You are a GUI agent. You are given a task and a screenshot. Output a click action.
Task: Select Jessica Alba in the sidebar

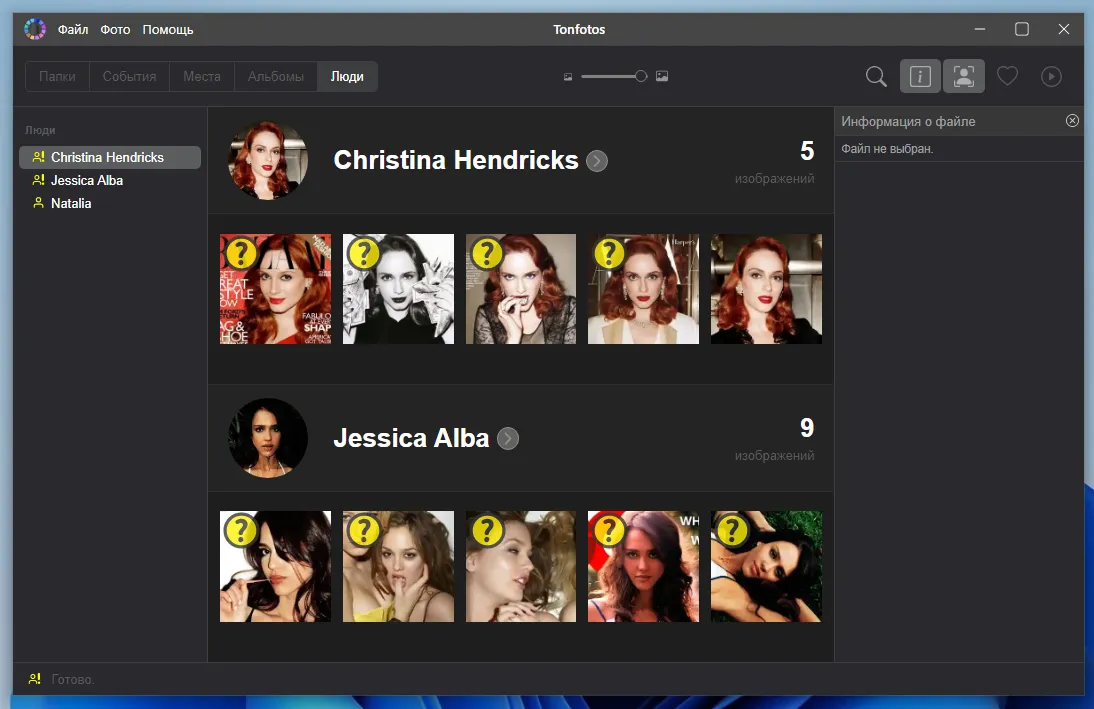pyautogui.click(x=87, y=180)
